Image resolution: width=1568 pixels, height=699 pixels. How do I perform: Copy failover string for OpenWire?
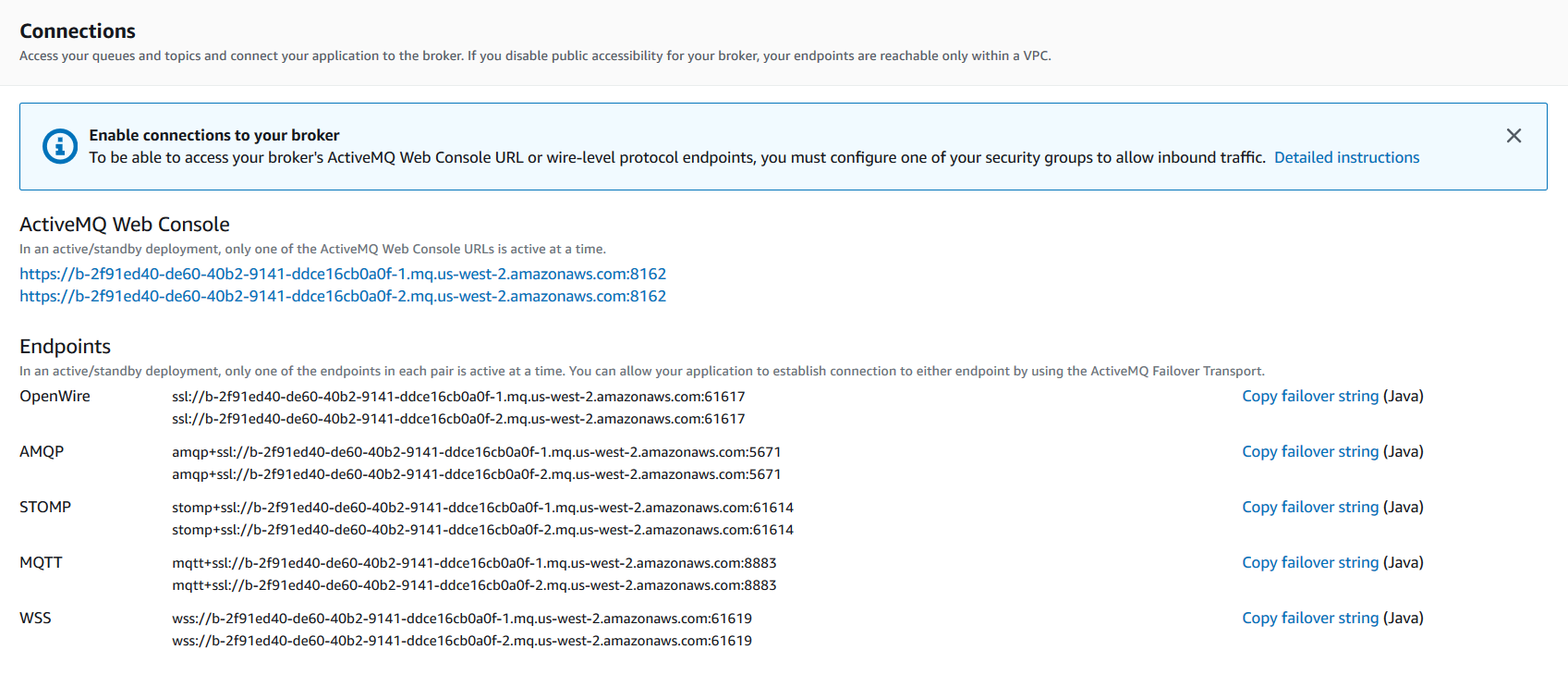pyautogui.click(x=1309, y=397)
